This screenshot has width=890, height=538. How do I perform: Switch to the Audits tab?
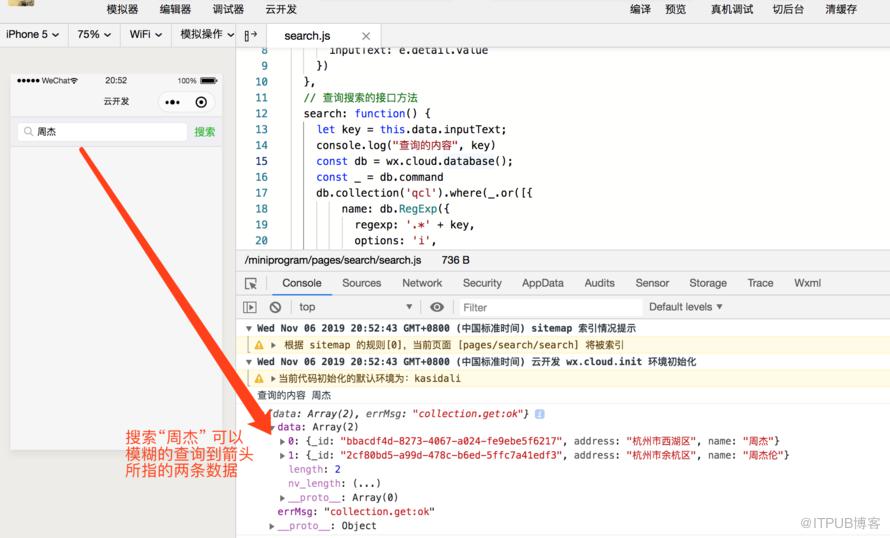click(x=600, y=283)
